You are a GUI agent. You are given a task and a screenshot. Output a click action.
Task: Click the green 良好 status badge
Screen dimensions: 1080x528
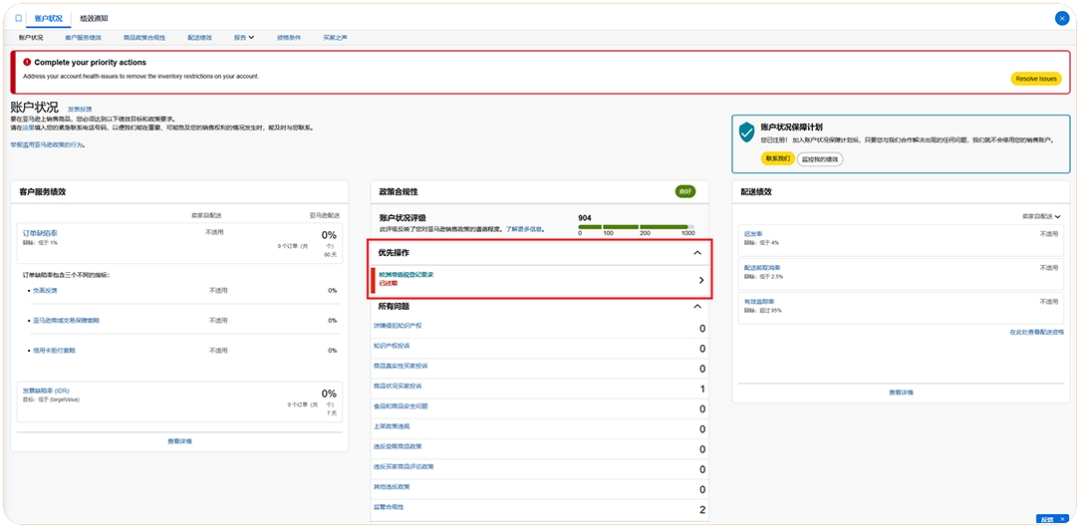tap(685, 192)
